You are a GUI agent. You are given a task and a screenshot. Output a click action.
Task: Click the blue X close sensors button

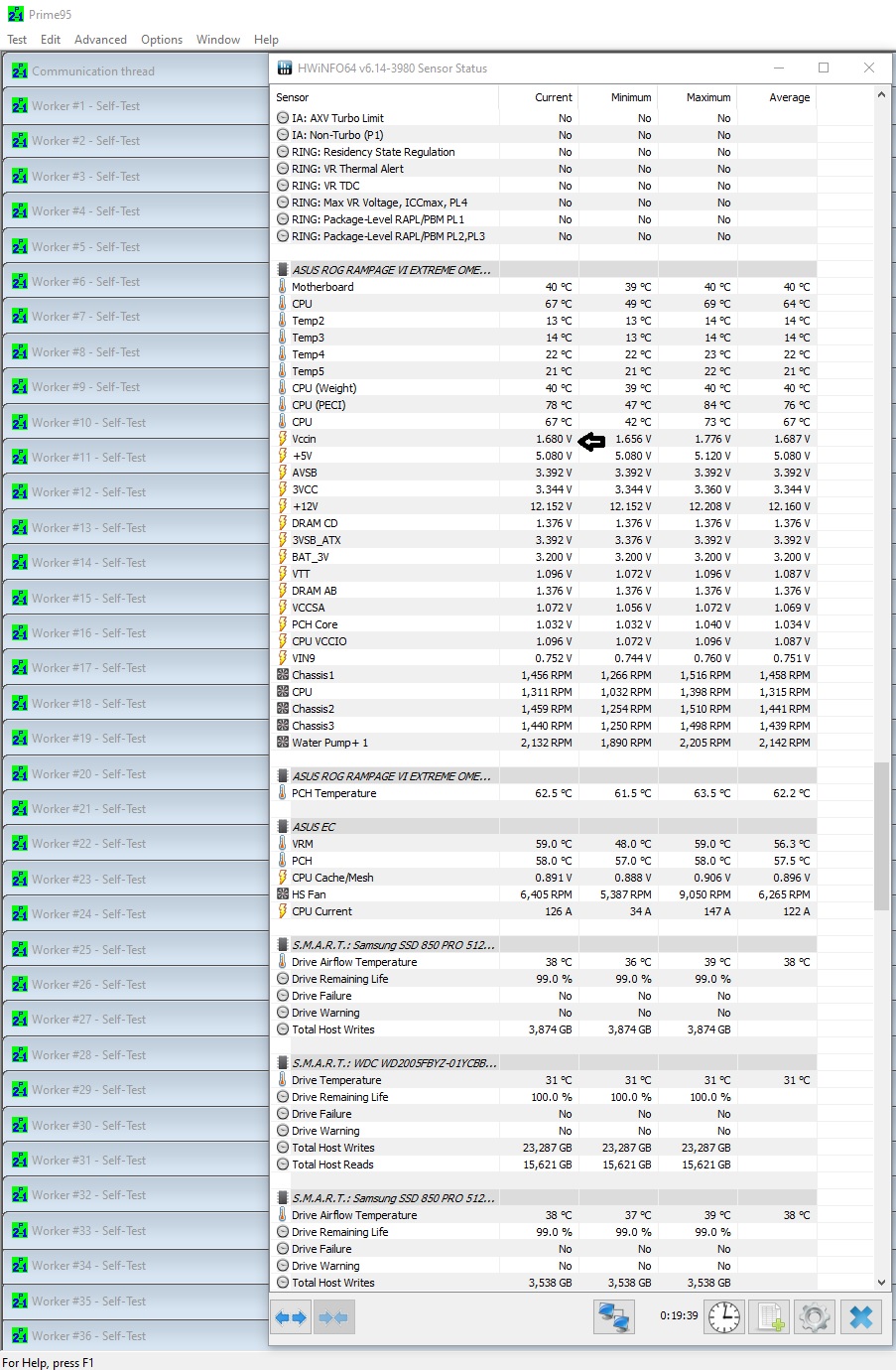click(x=861, y=1317)
